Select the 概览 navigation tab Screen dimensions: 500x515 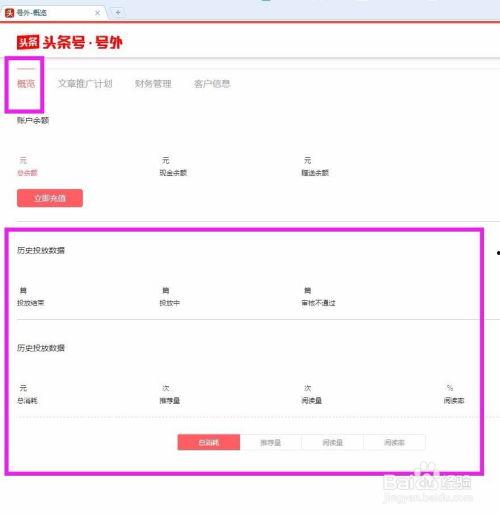tap(26, 84)
